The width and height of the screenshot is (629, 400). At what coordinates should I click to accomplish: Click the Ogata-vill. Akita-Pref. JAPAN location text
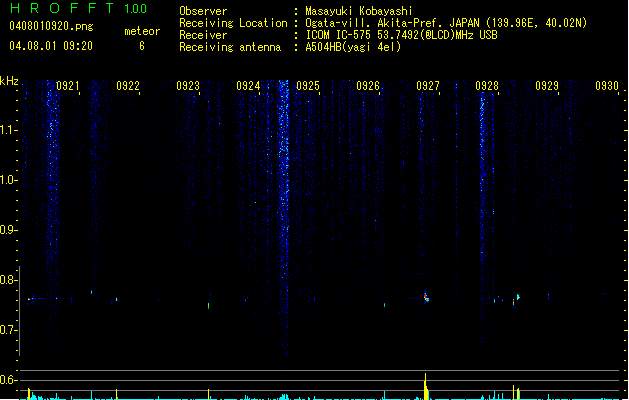tap(446, 23)
